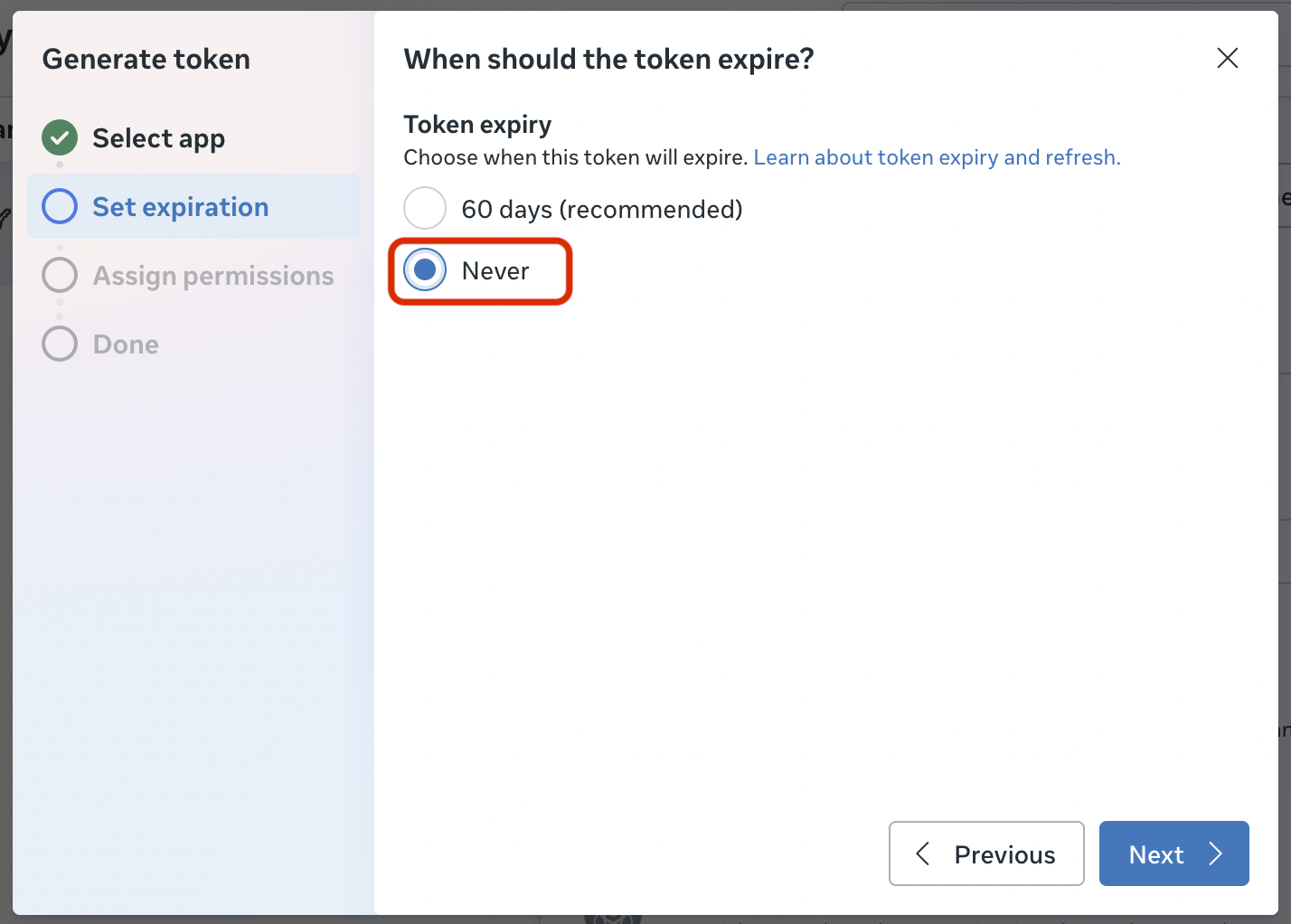Click the Token expiry heading

[477, 125]
